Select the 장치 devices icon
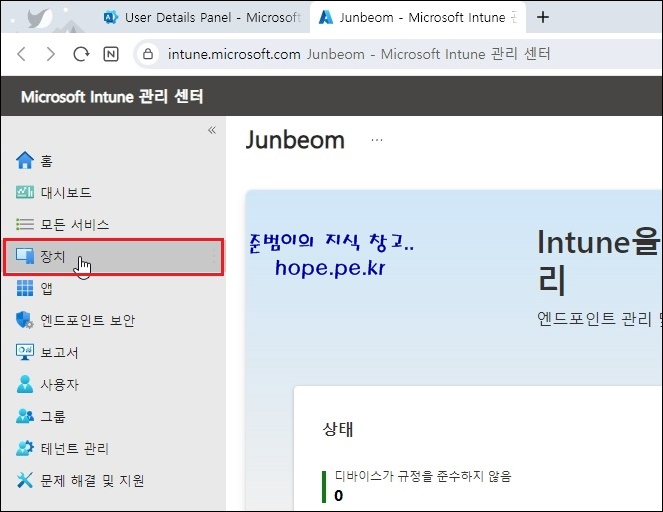 coord(25,256)
